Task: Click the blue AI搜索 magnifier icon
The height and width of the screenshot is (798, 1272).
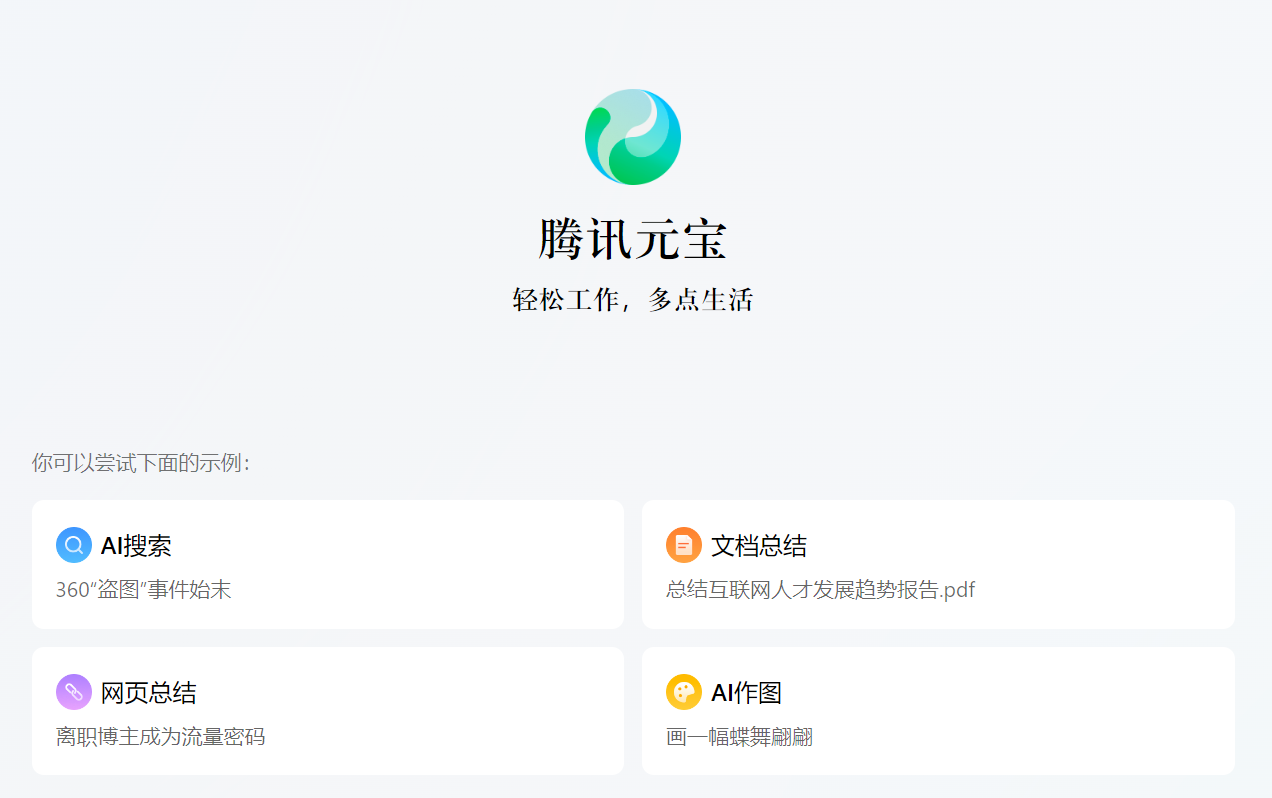Action: pyautogui.click(x=74, y=545)
